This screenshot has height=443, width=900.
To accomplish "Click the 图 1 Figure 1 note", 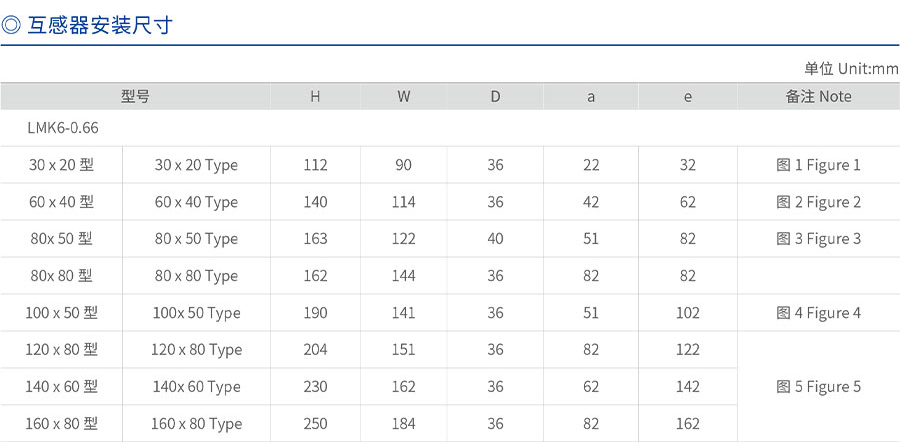I will point(818,165).
